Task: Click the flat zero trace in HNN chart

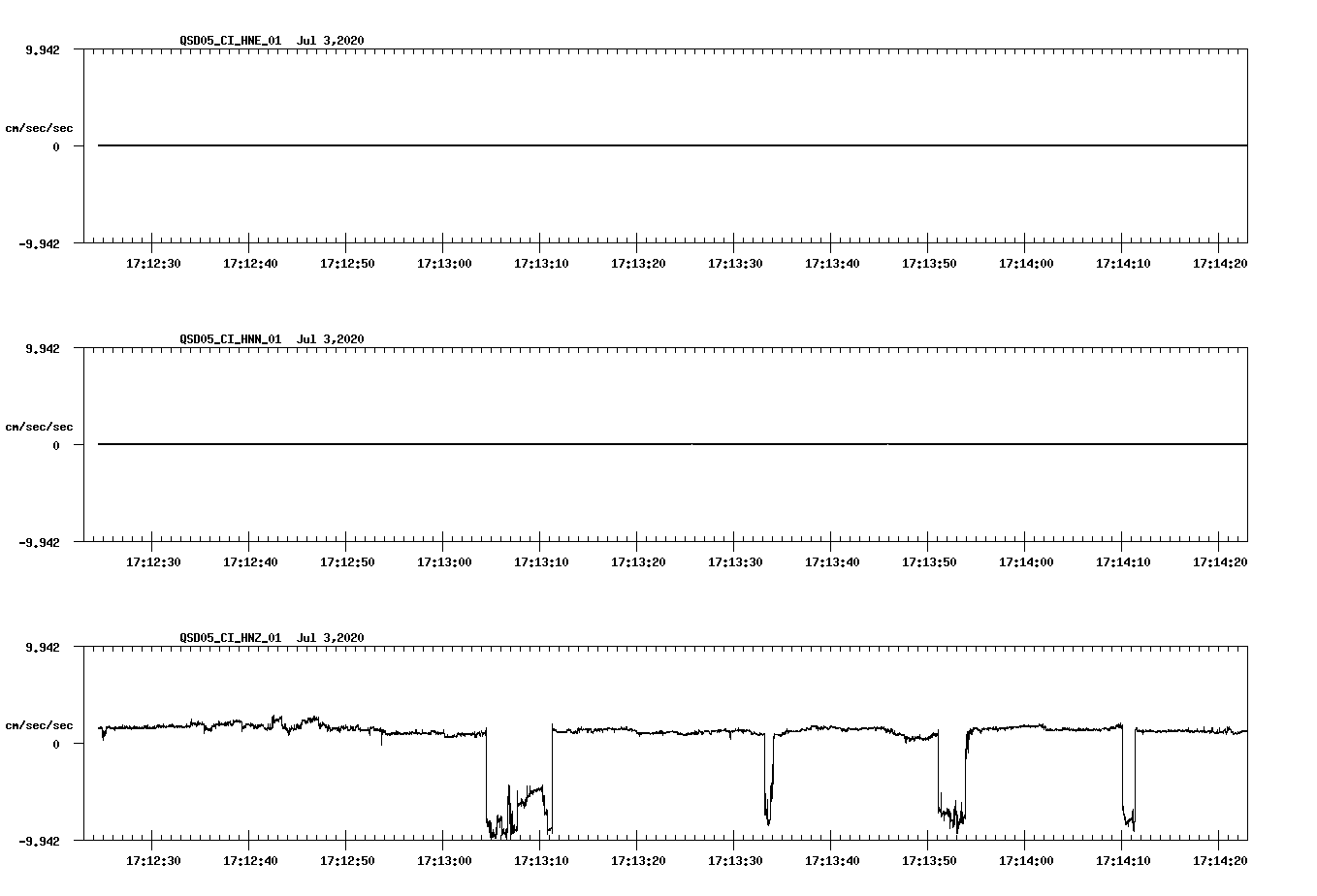Action: (x=672, y=444)
